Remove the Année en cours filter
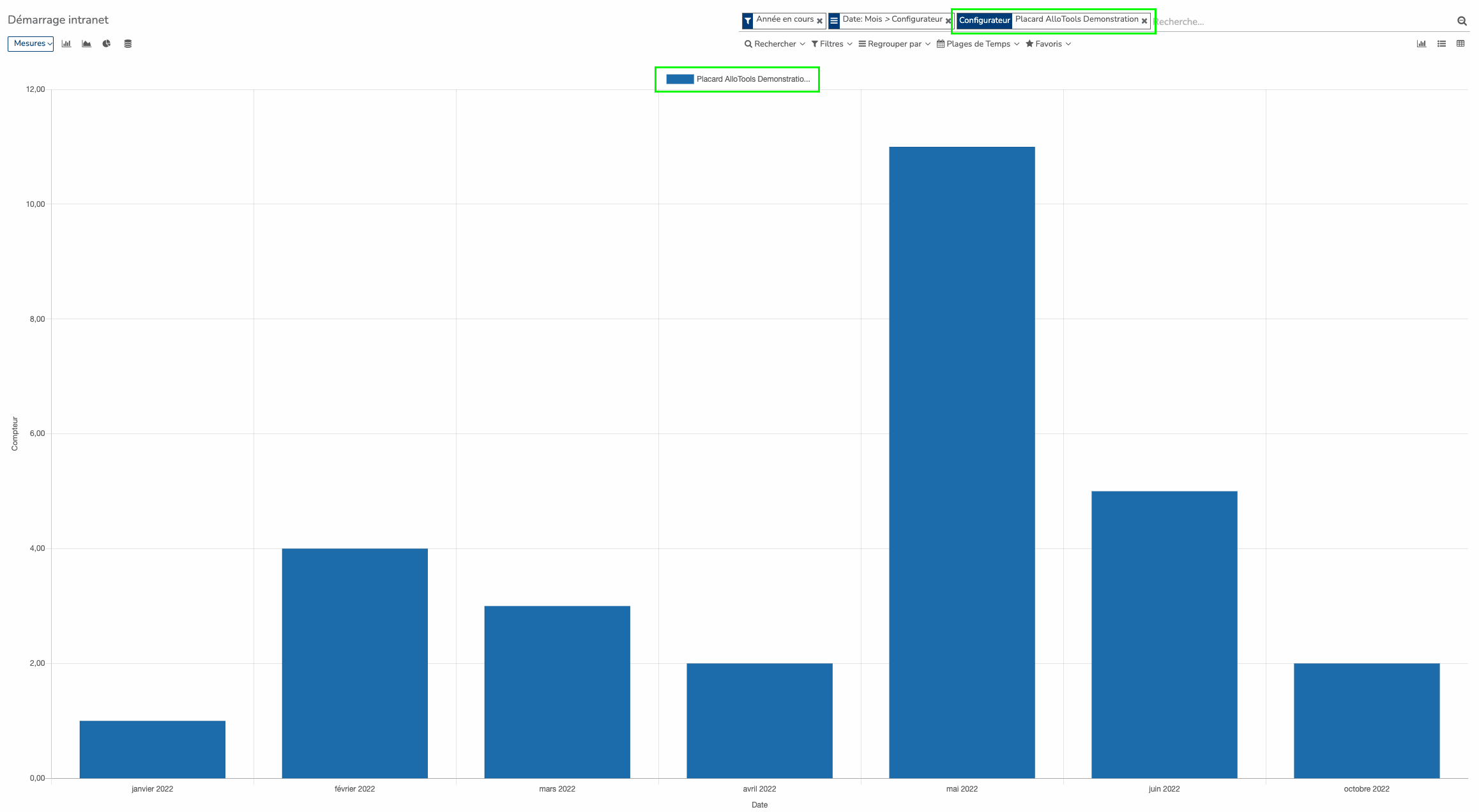1479x812 pixels. [x=820, y=21]
